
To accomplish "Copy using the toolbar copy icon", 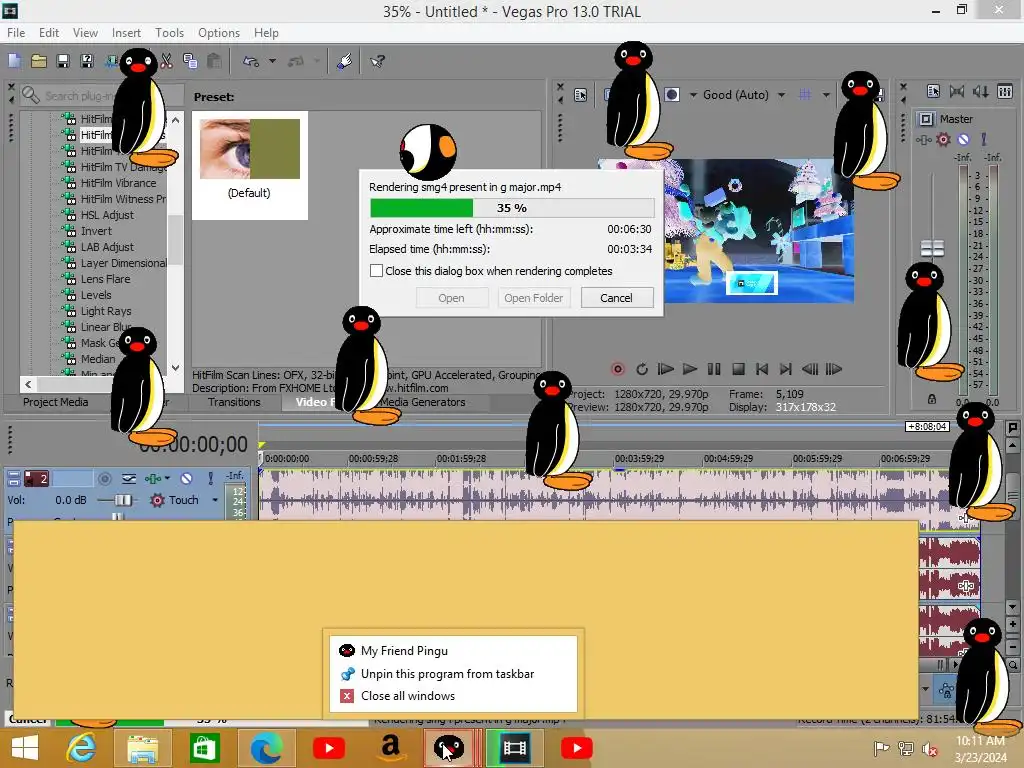I will [190, 61].
